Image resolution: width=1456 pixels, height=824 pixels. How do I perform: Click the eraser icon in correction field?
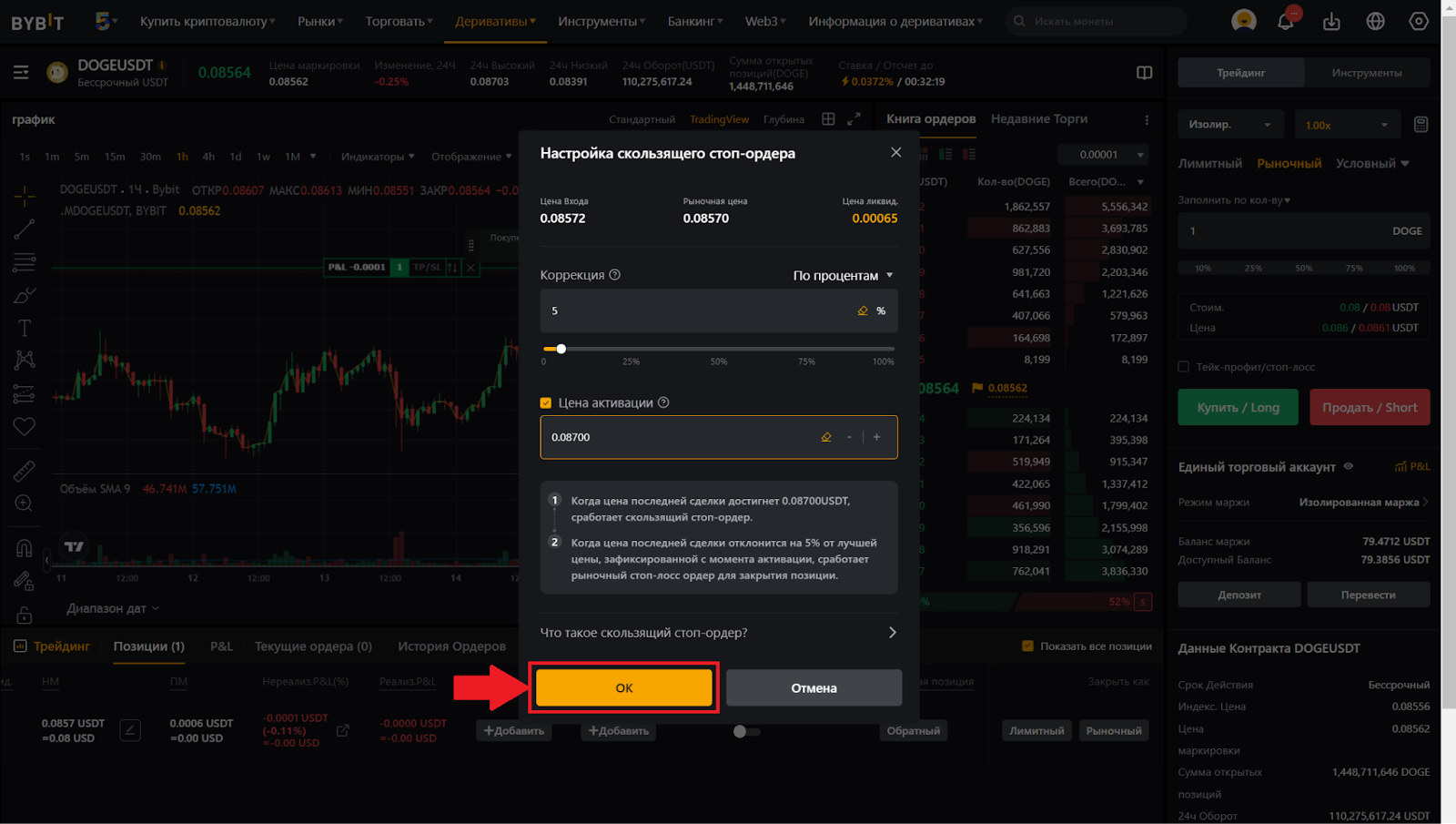pyautogui.click(x=863, y=311)
